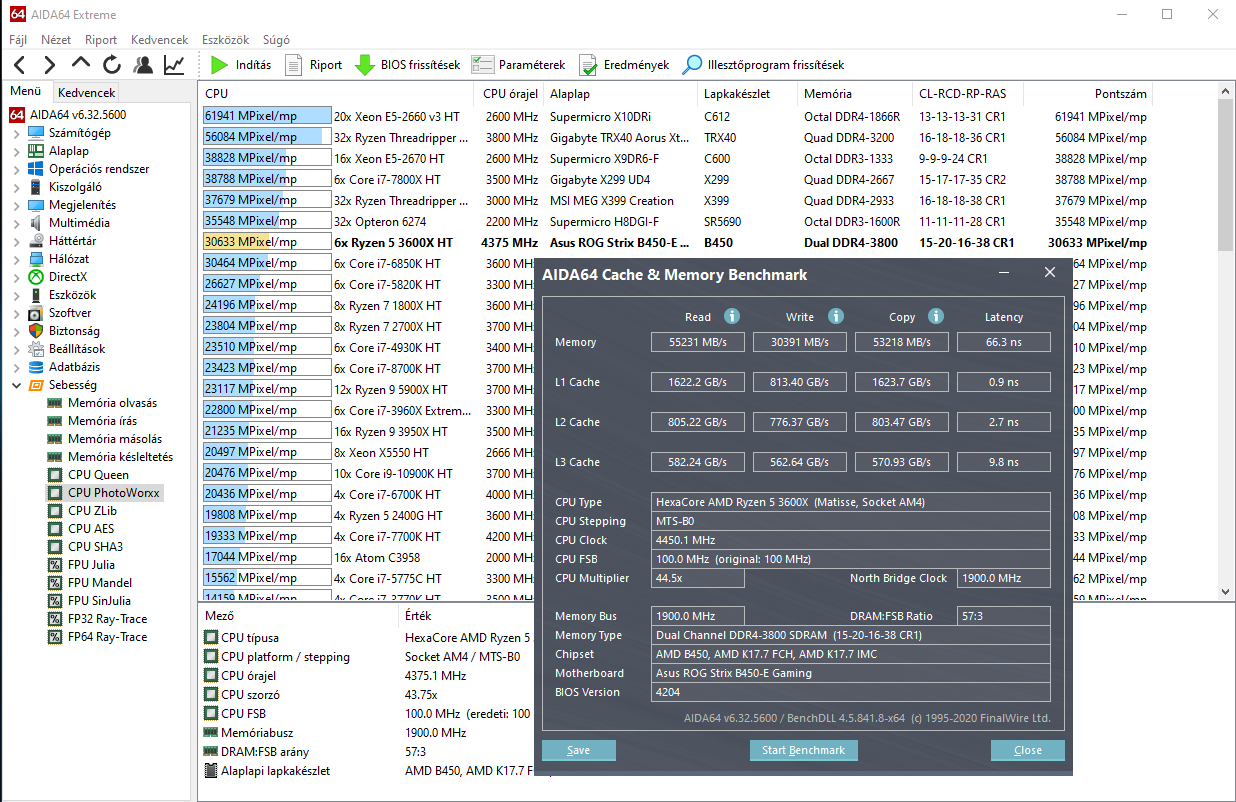
Task: Open the graph chart toolbar icon
Action: point(174,65)
